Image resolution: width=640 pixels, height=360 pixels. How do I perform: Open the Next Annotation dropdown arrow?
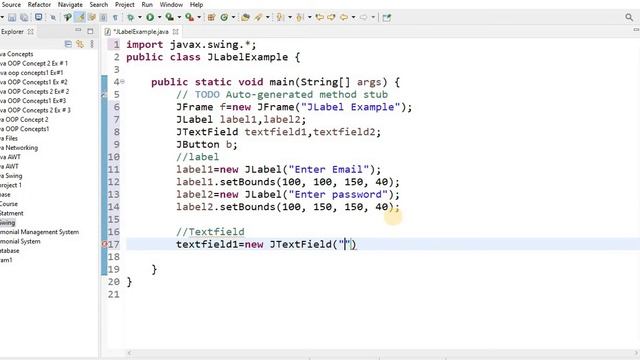click(289, 18)
